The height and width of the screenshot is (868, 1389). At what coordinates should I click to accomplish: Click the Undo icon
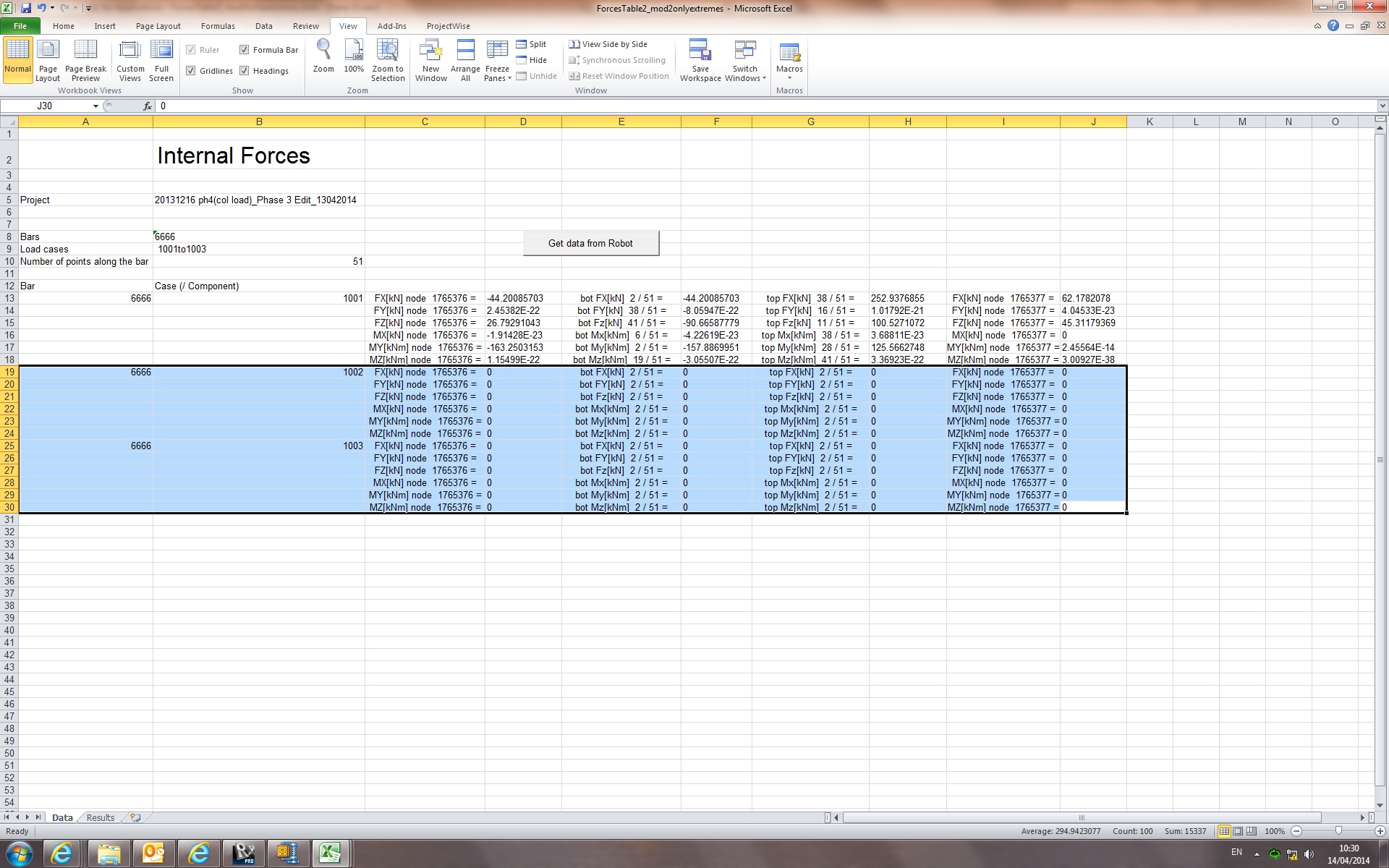[41, 8]
